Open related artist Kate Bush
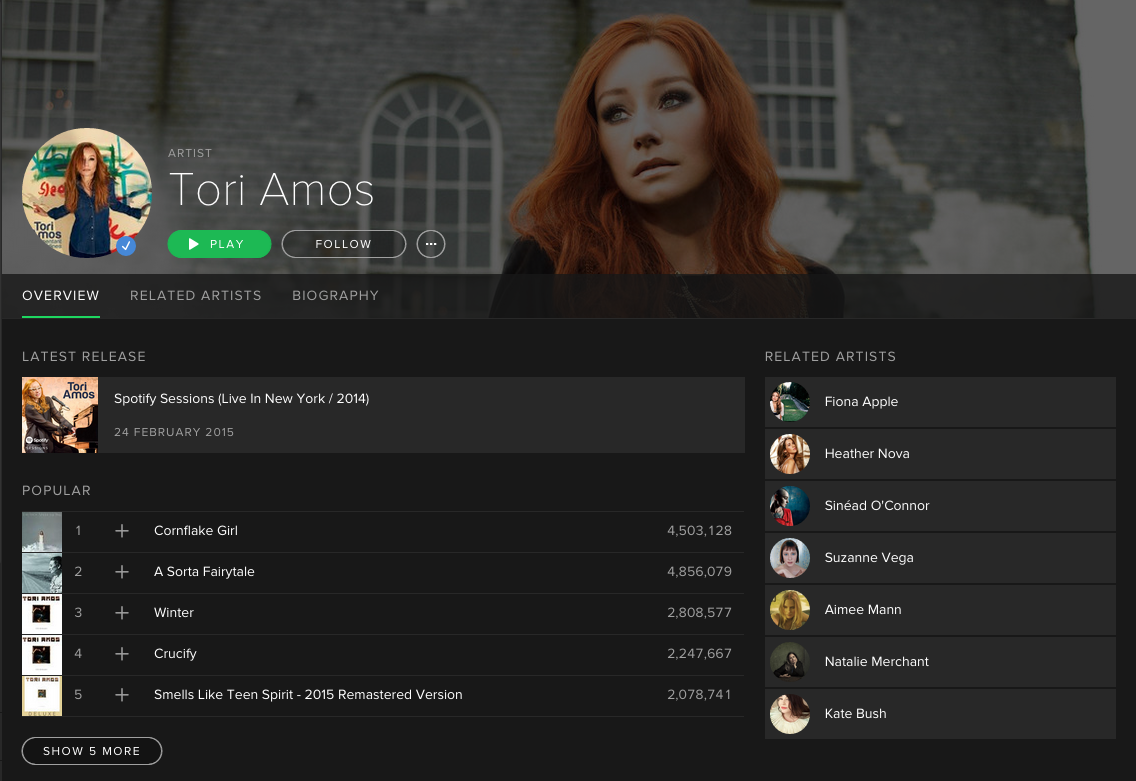The image size is (1136, 781). (x=940, y=714)
